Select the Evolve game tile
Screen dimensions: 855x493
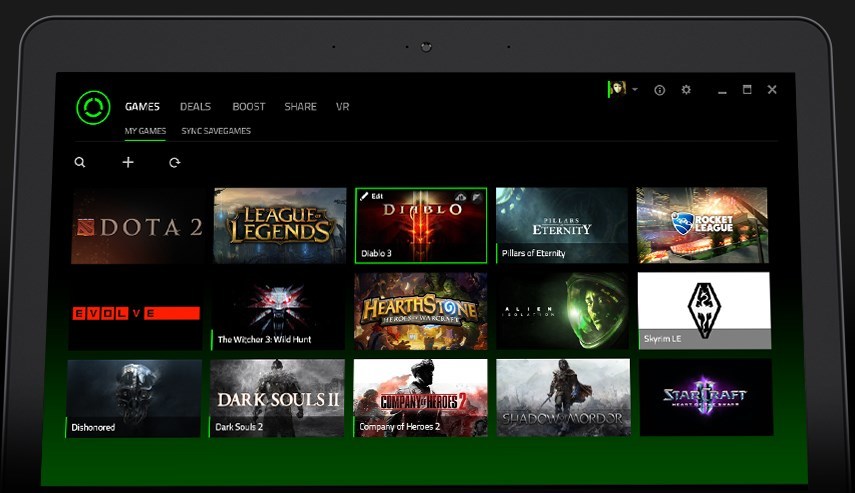pos(136,312)
